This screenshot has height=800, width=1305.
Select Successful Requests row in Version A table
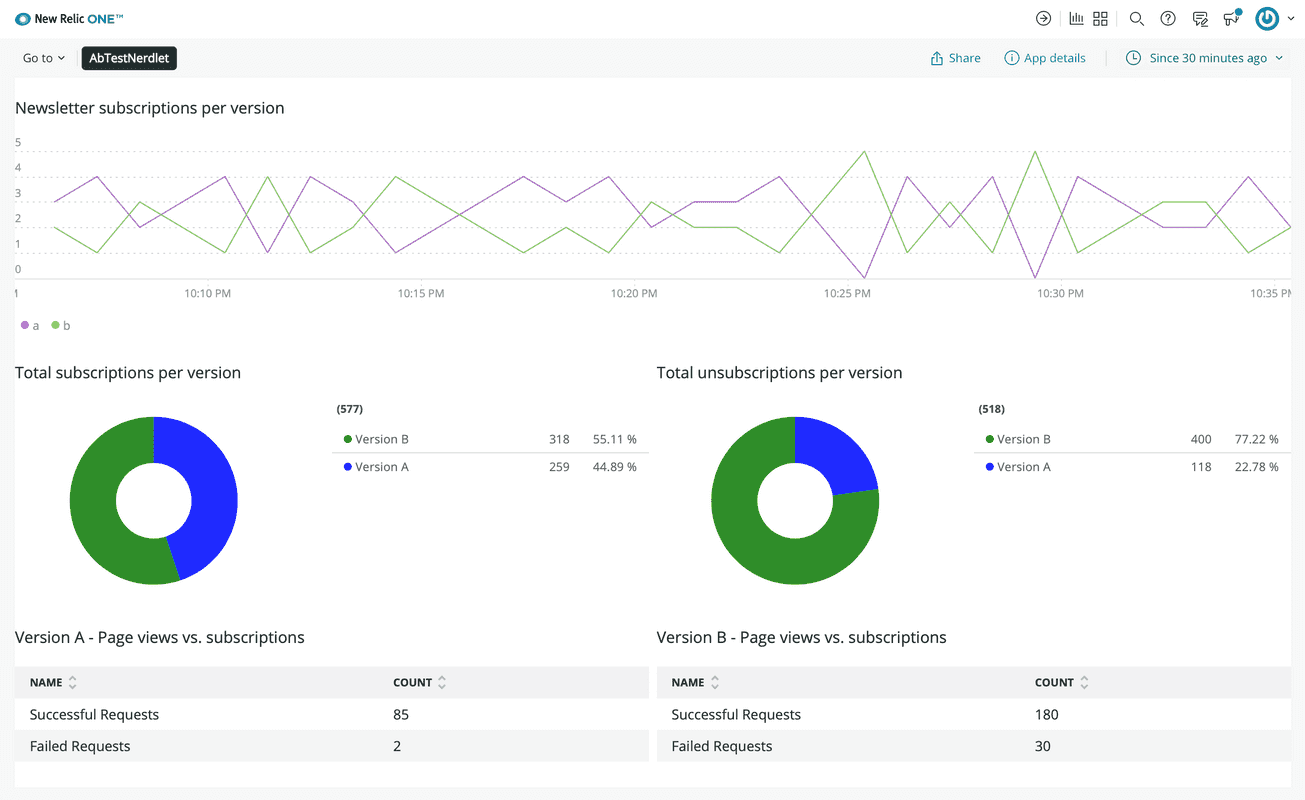(x=332, y=714)
